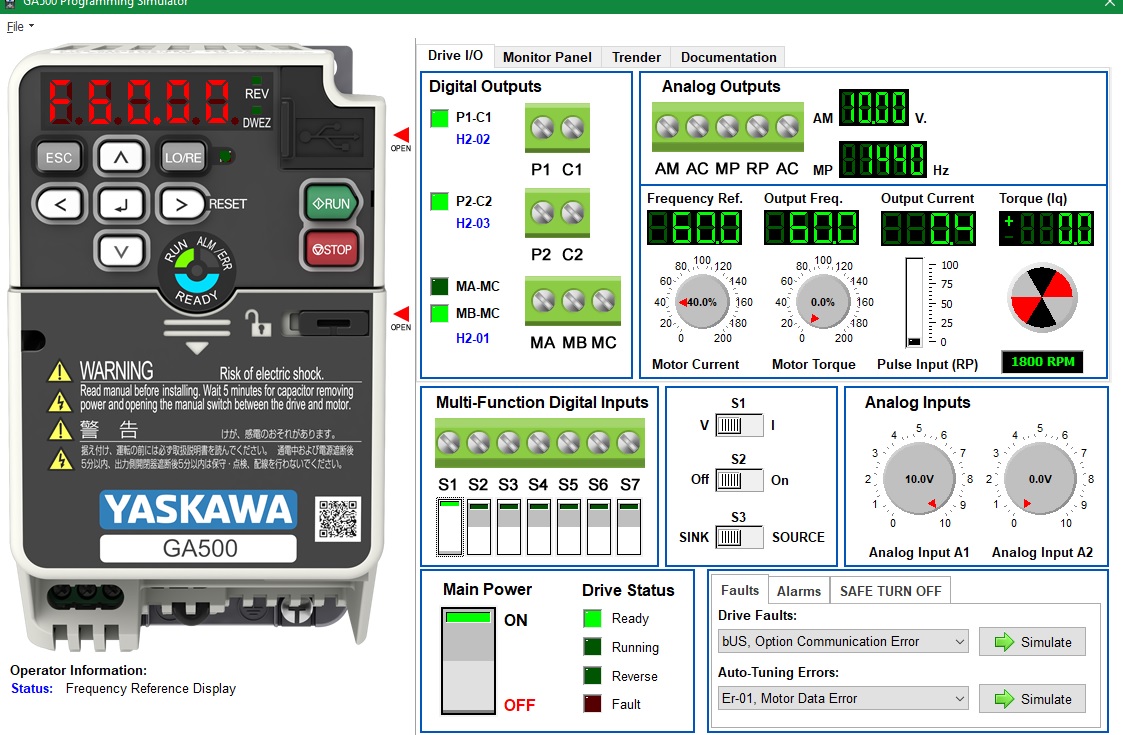Click the multi-function inputs terminal strip
The width and height of the screenshot is (1123, 735).
coord(539,443)
